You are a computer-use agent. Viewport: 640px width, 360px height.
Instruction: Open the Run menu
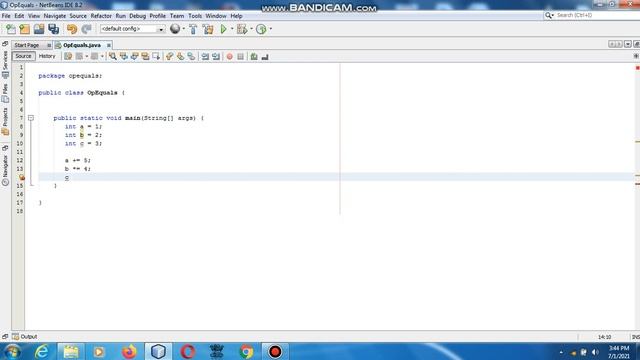click(x=120, y=16)
